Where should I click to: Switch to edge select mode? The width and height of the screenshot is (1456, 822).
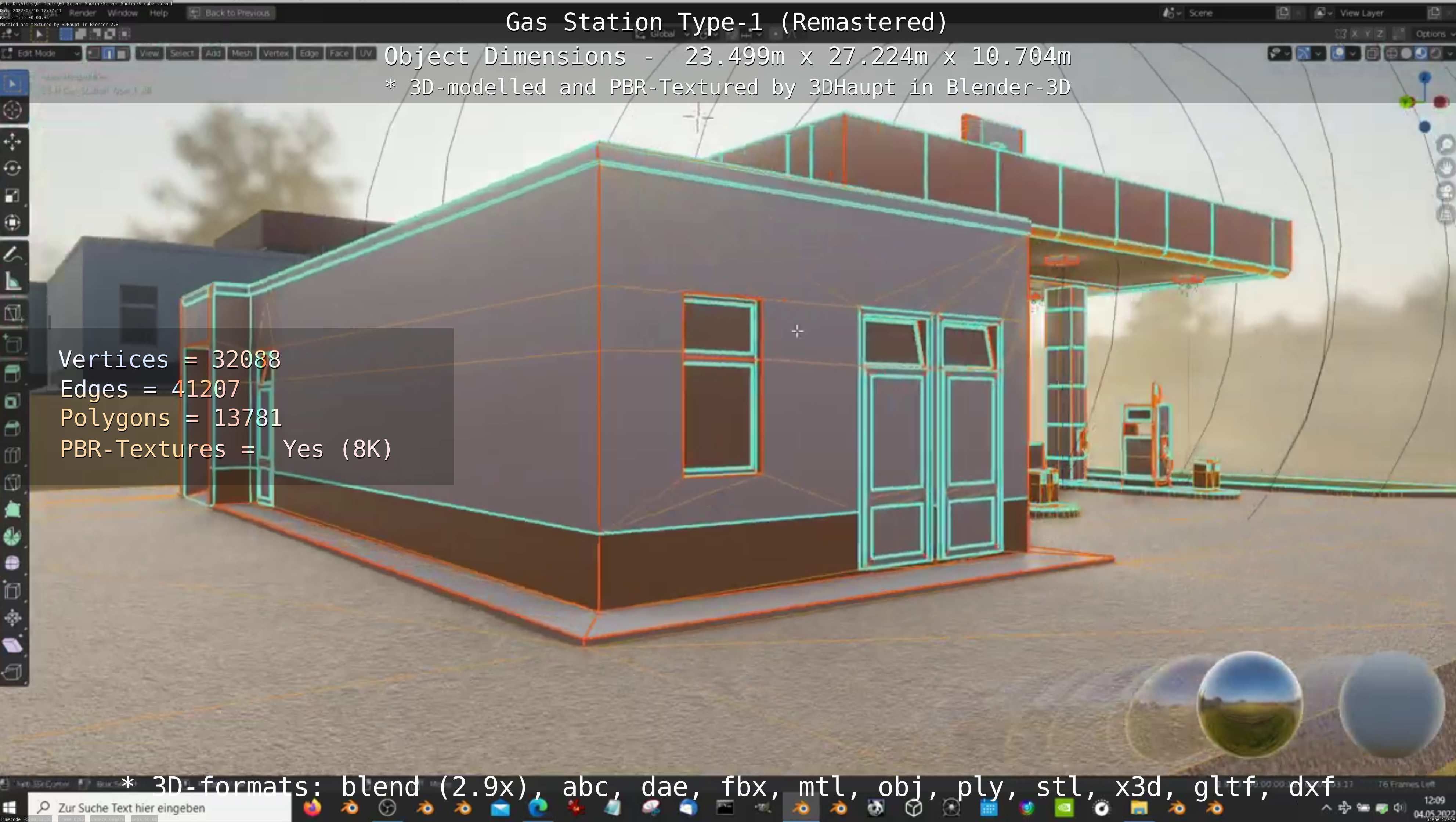click(x=108, y=54)
